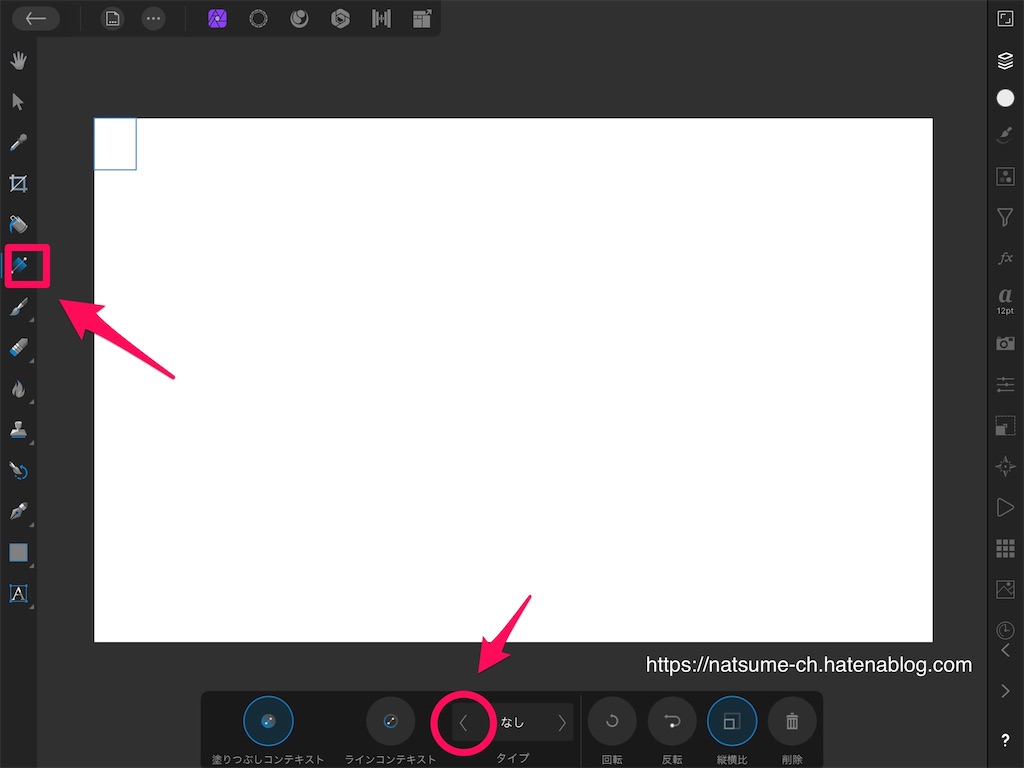Open the Macro play-triangle studio
The image size is (1024, 768).
click(x=1005, y=507)
